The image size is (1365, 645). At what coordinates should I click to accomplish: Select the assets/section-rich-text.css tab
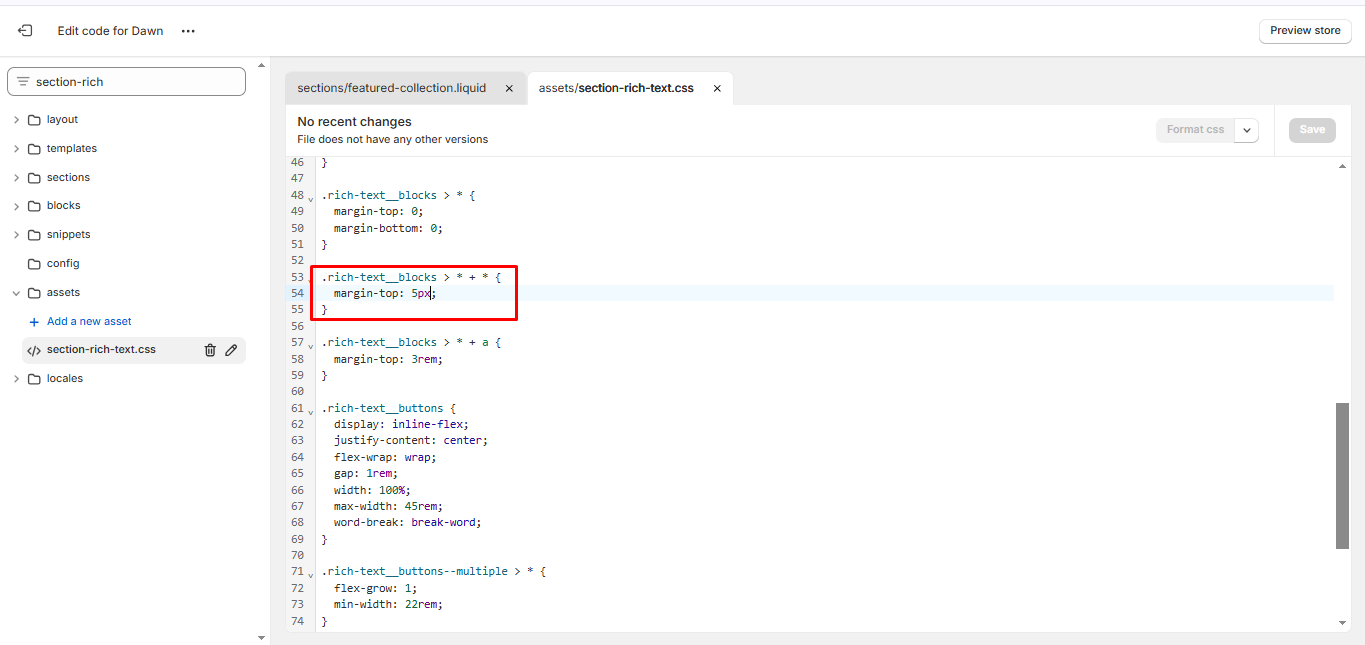616,88
